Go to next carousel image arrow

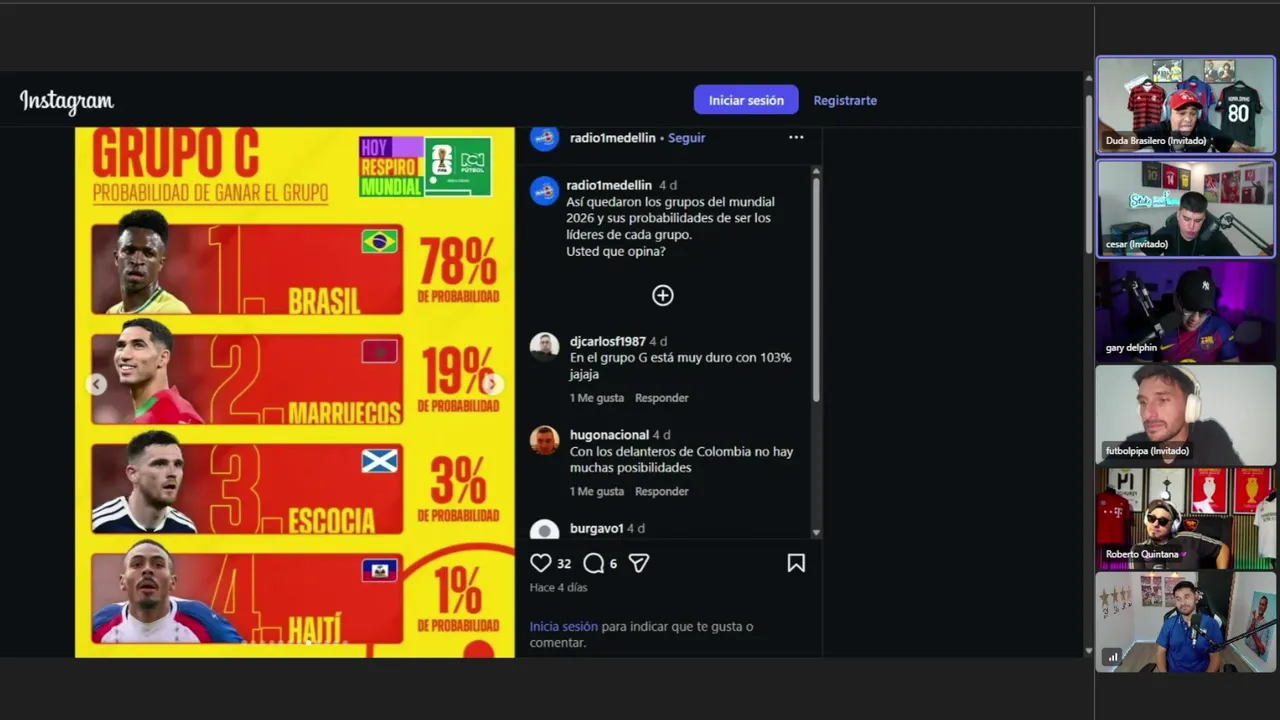[492, 384]
